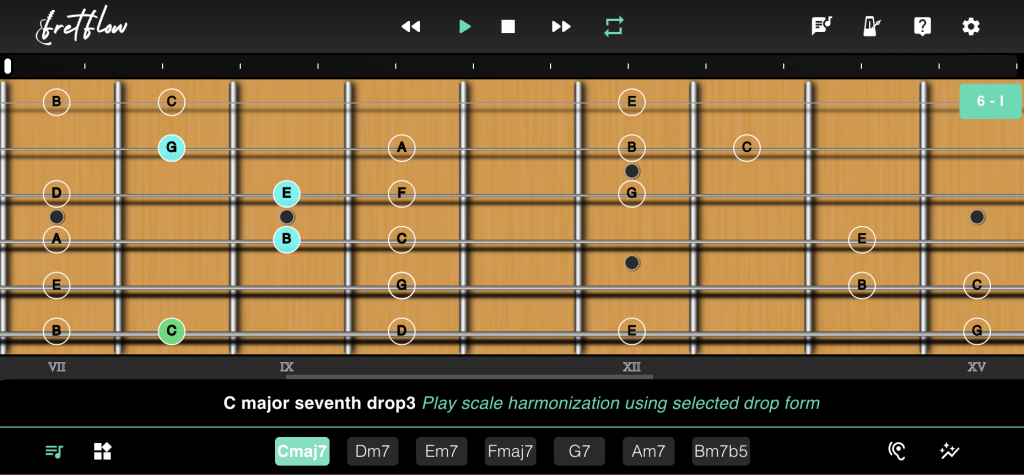The image size is (1024, 475).
Task: Click the XV fret number label
Action: coord(976,367)
